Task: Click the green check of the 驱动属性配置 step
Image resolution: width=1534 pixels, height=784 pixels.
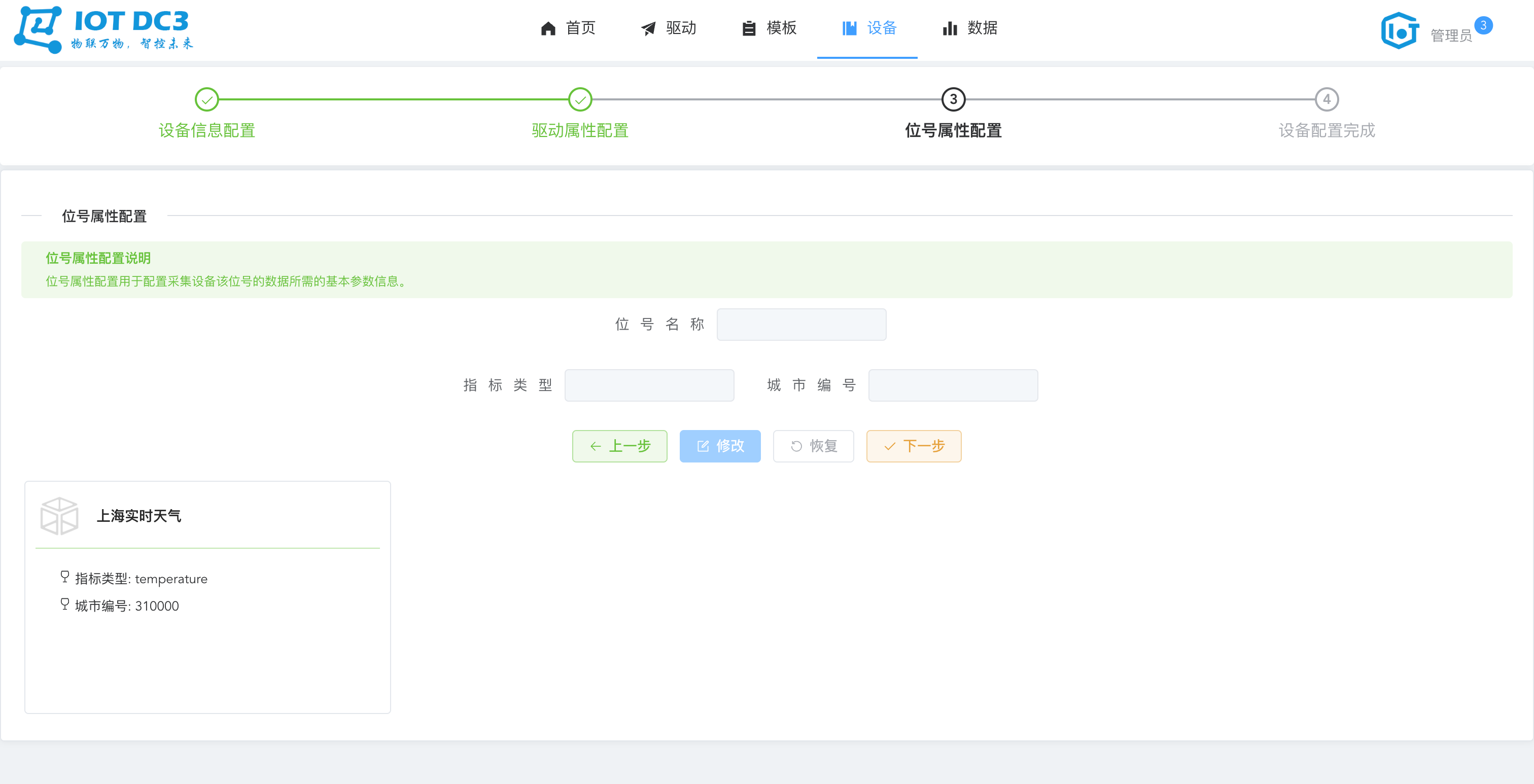Action: click(580, 100)
